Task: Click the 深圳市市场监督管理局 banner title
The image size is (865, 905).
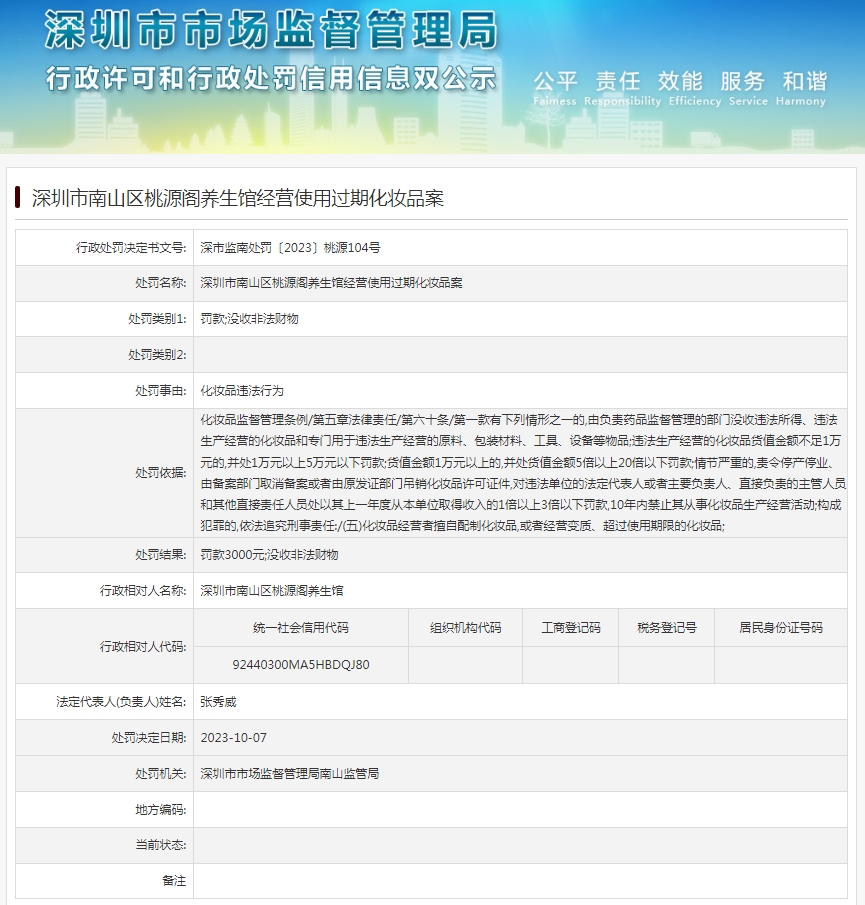Action: (271, 30)
